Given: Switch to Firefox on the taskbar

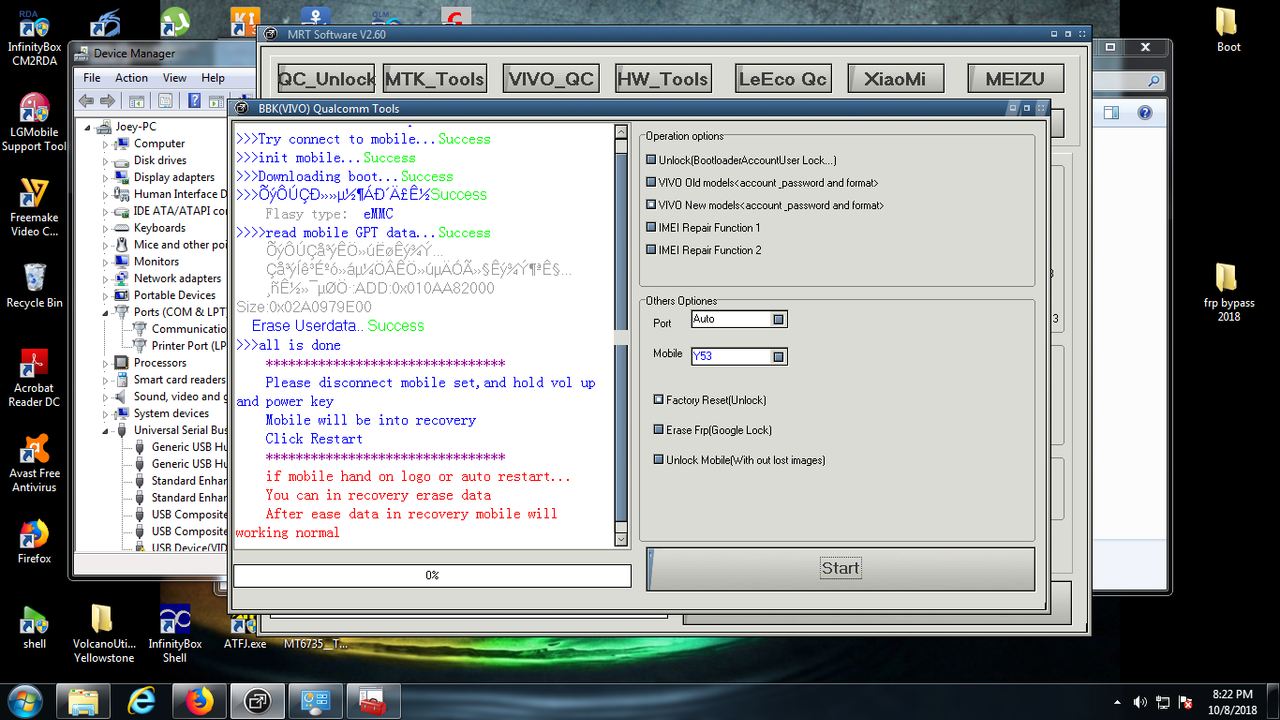Looking at the screenshot, I should 197,700.
